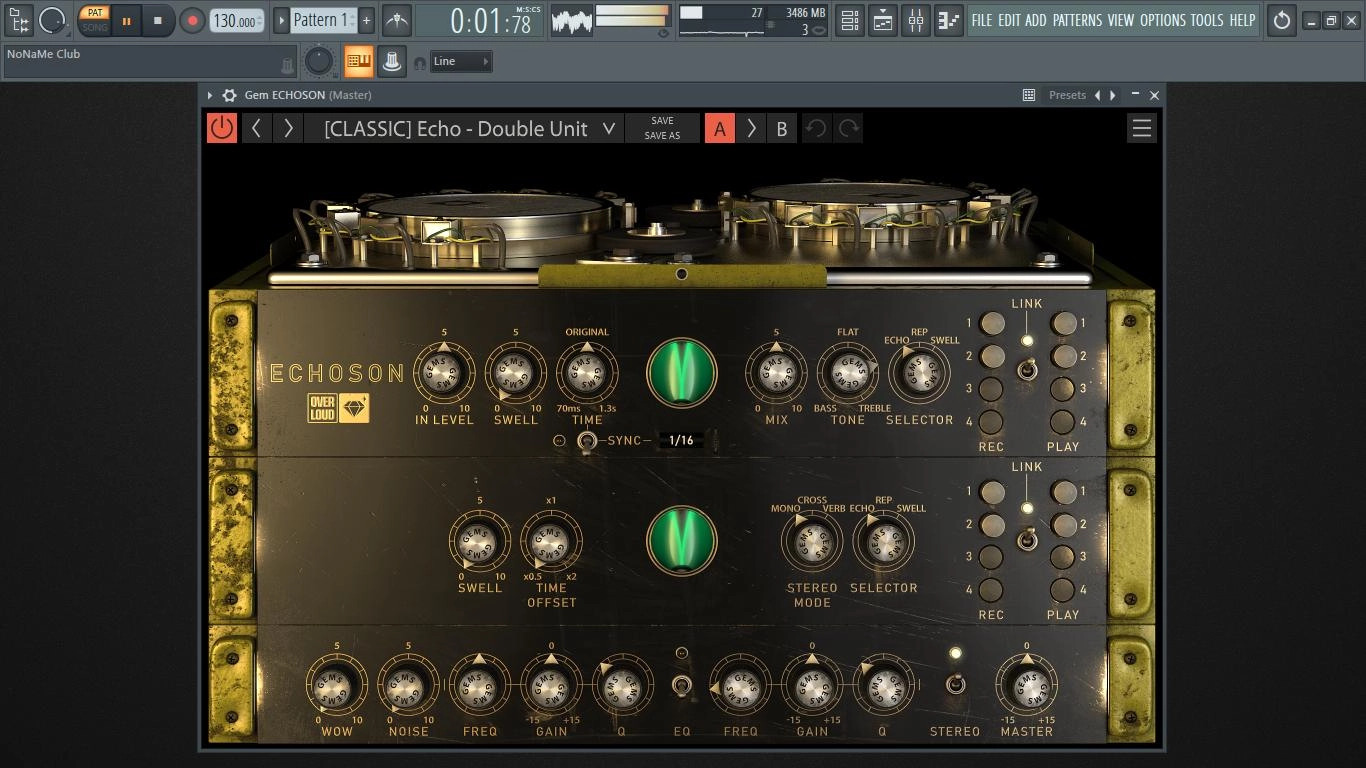The width and height of the screenshot is (1366, 768).
Task: Click the tempo field showing 130.000
Action: click(237, 20)
